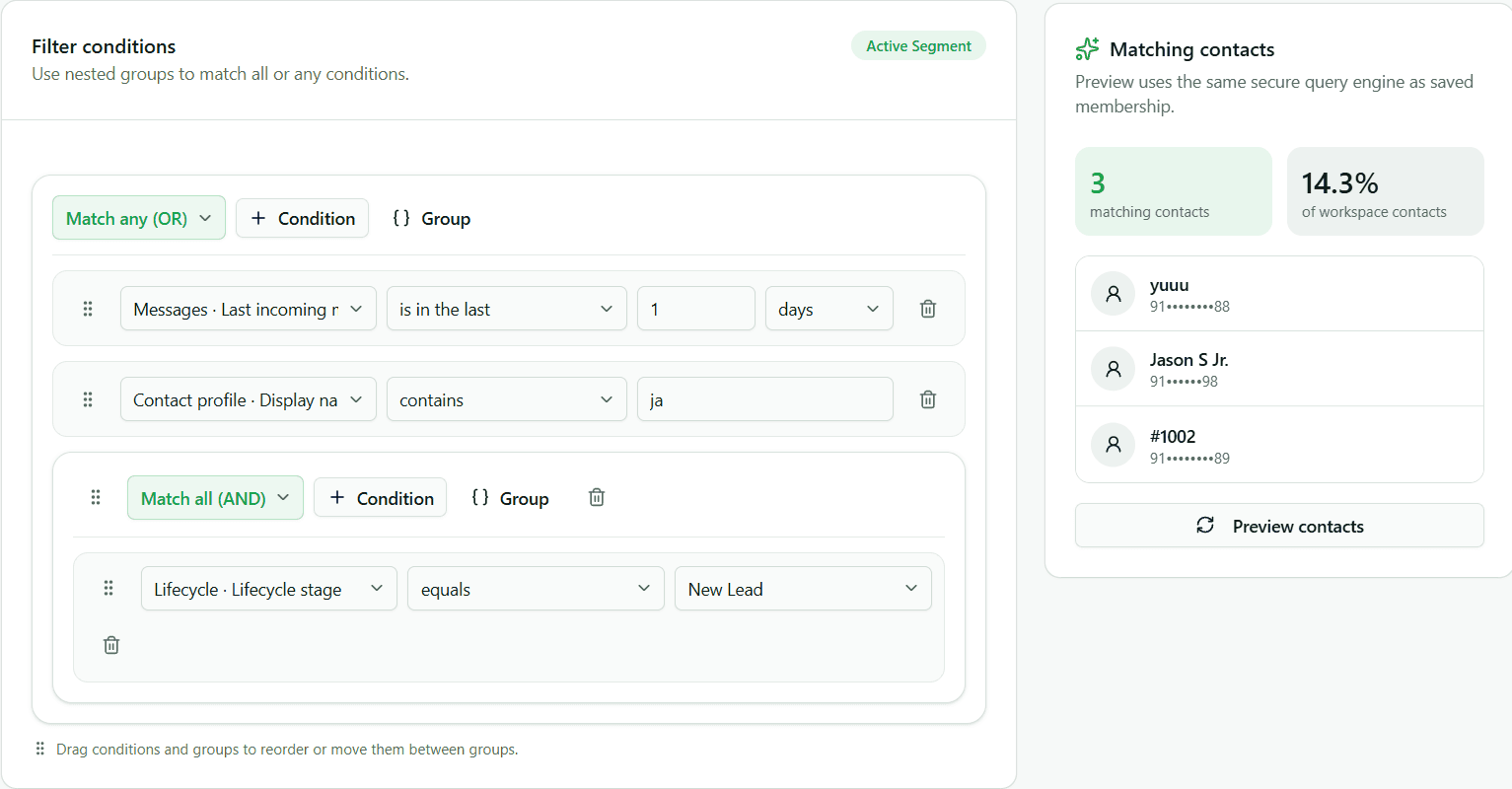Click the avatar icon for Jason S Jr.
This screenshot has height=789, width=1512.
(x=1114, y=369)
